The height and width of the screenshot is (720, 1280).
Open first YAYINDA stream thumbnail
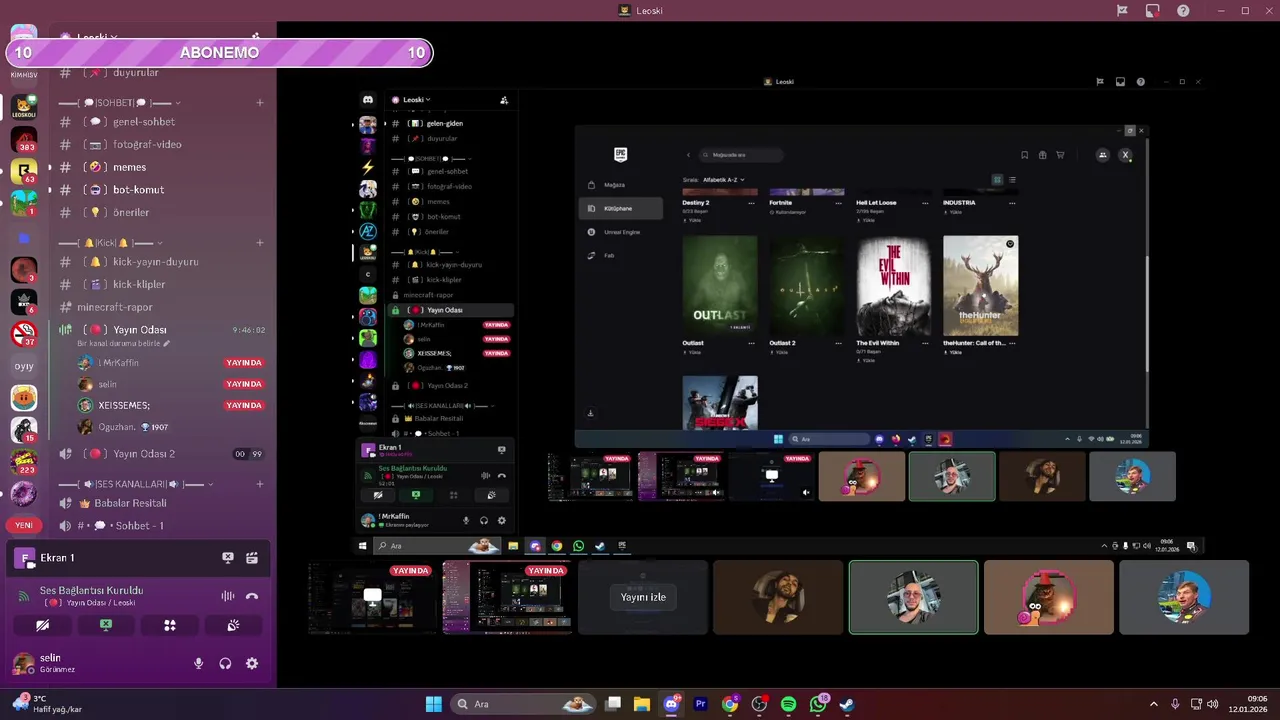coord(373,597)
